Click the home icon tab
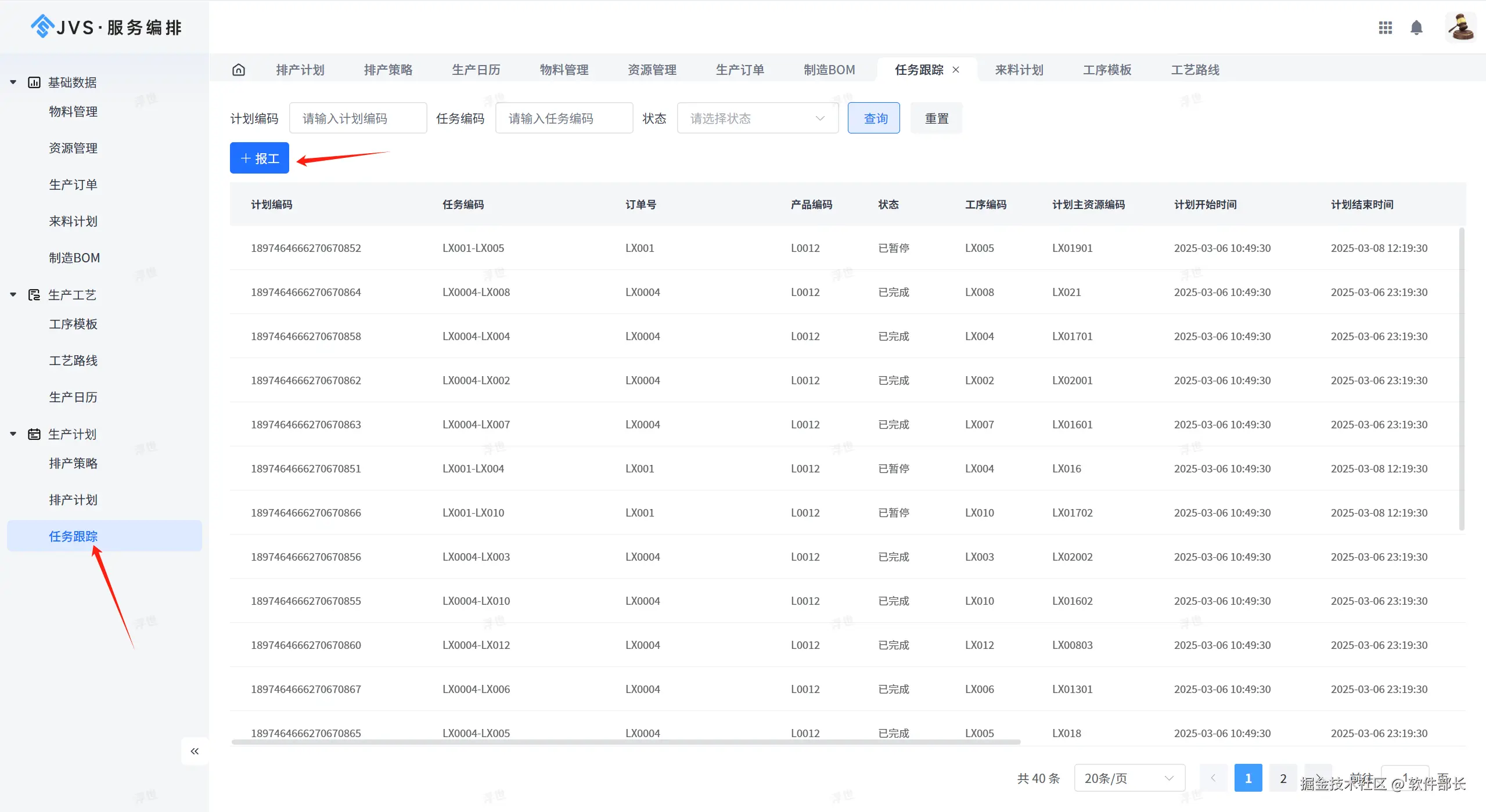The image size is (1486, 812). (239, 70)
